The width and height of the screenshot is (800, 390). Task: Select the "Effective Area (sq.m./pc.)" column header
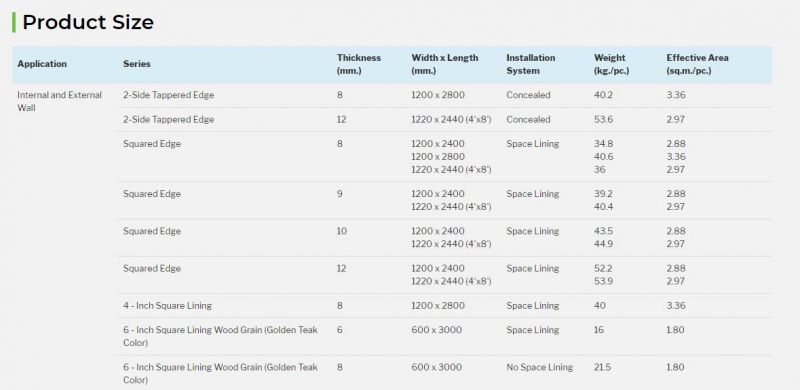(x=697, y=64)
